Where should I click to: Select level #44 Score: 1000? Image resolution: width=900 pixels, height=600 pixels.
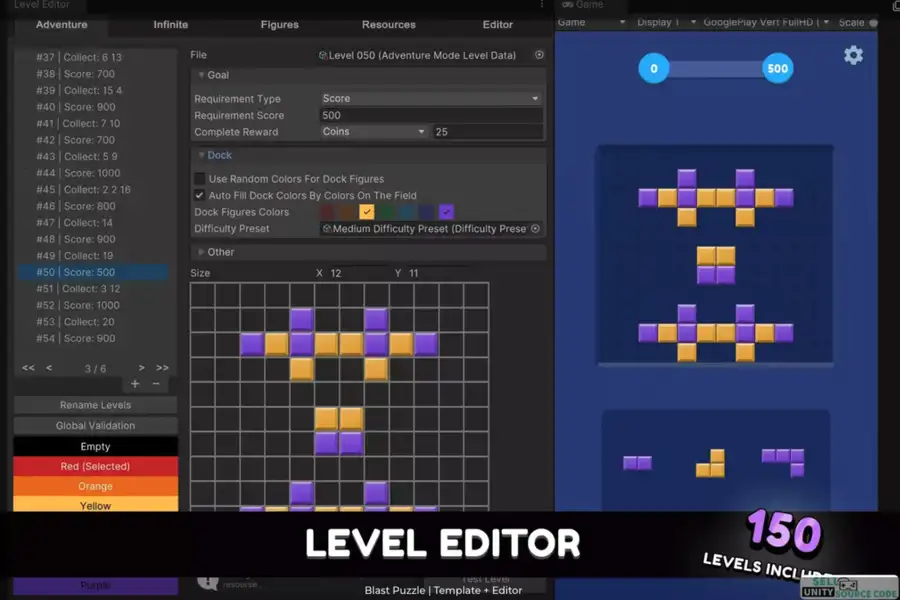pyautogui.click(x=92, y=173)
